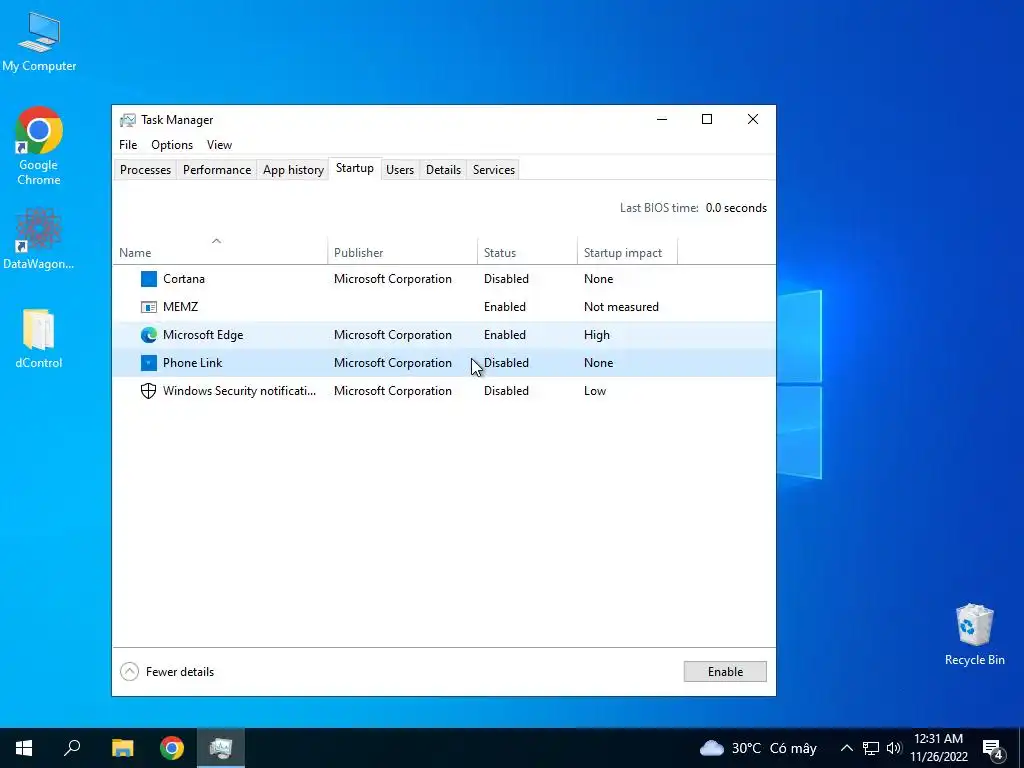Select the Phone Link entry name
The height and width of the screenshot is (768, 1024).
[193, 363]
